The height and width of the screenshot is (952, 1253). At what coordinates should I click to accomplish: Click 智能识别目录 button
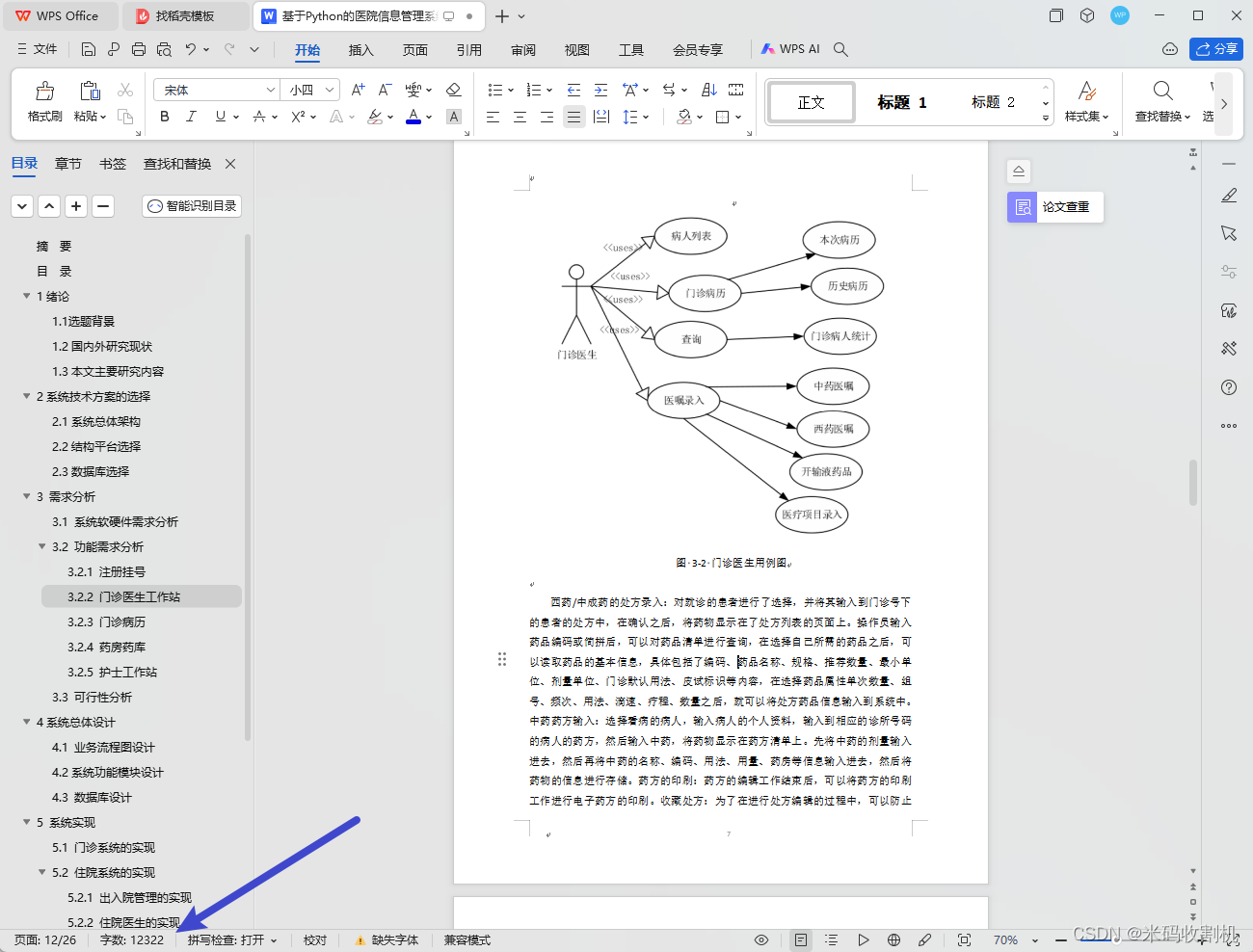[x=192, y=206]
